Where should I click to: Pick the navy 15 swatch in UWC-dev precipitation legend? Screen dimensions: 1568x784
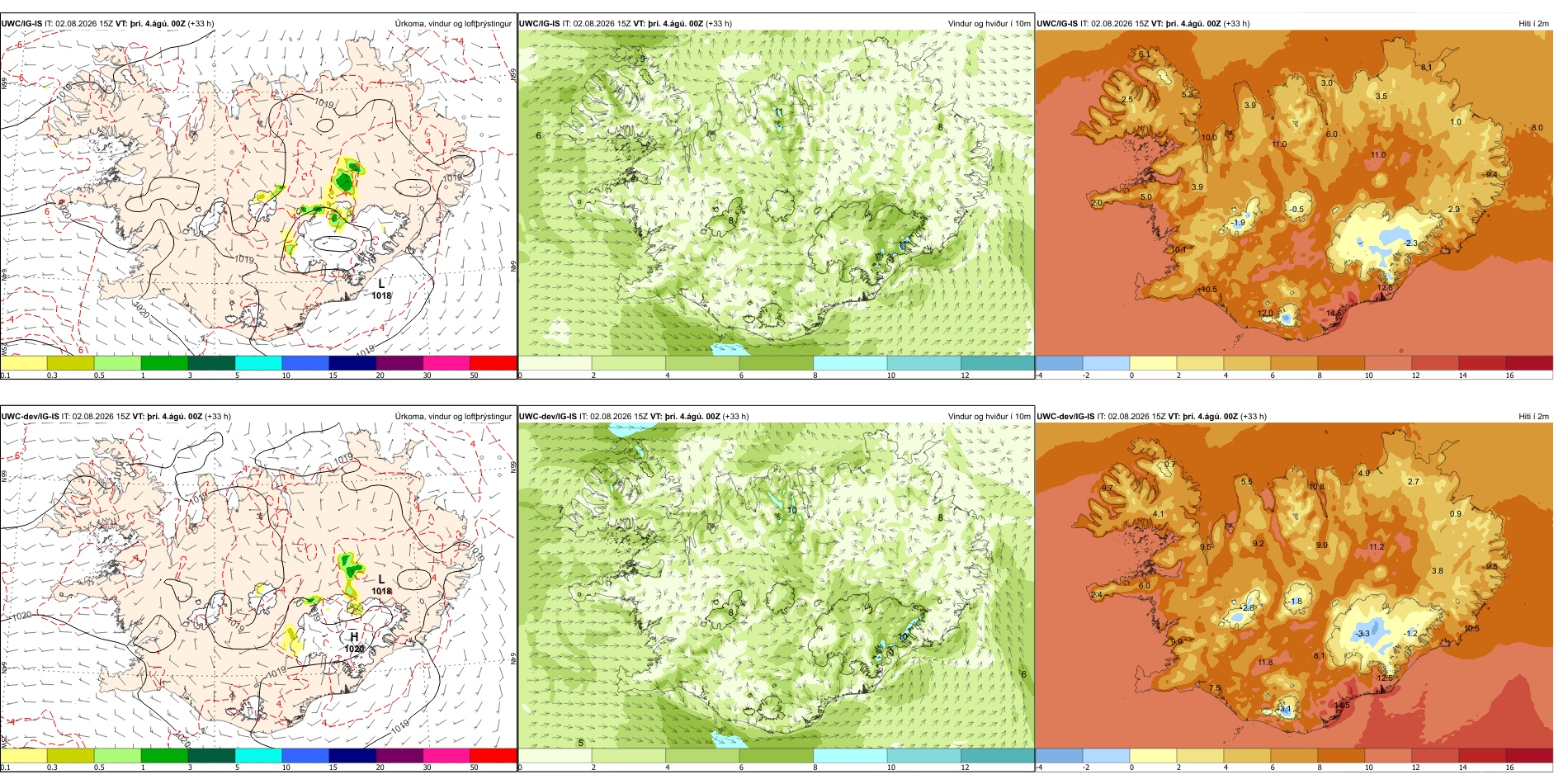click(x=352, y=755)
